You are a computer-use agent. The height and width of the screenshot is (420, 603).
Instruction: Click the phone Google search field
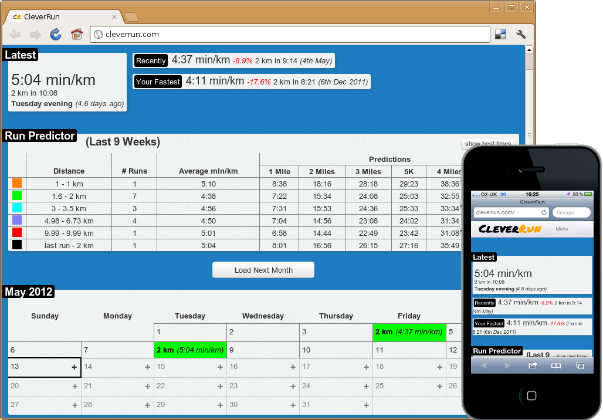(571, 212)
